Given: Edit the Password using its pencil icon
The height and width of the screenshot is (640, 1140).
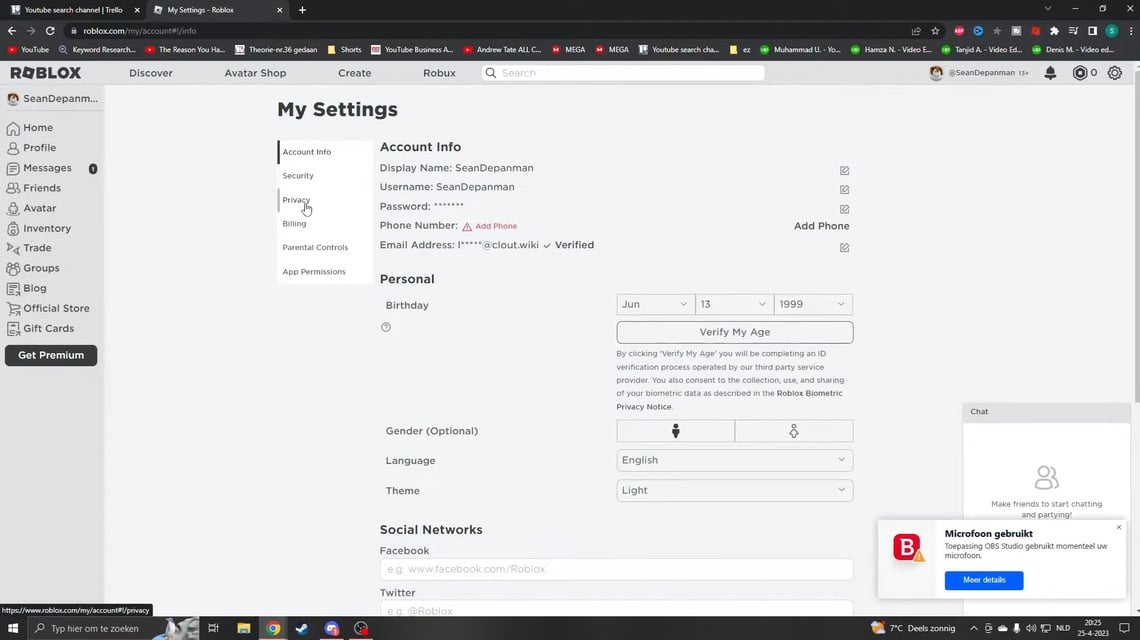Looking at the screenshot, I should [844, 208].
